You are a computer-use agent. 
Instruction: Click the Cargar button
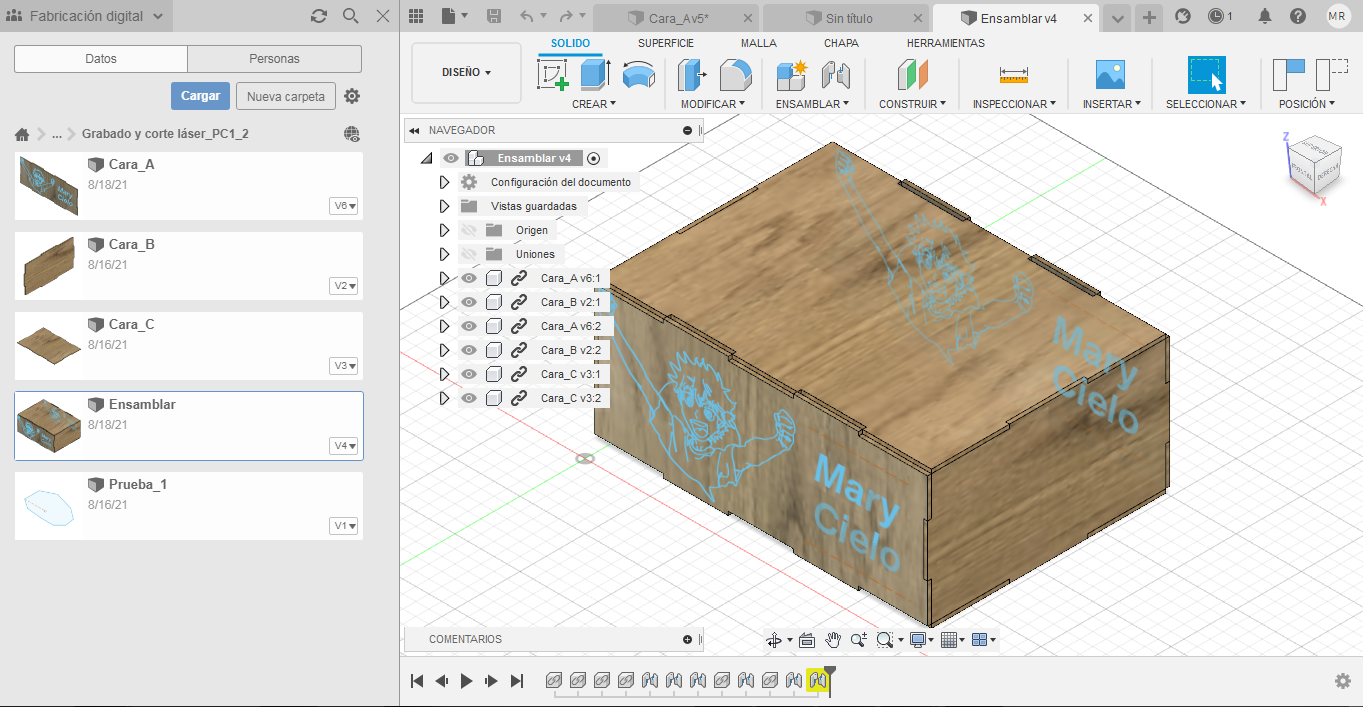(x=200, y=96)
